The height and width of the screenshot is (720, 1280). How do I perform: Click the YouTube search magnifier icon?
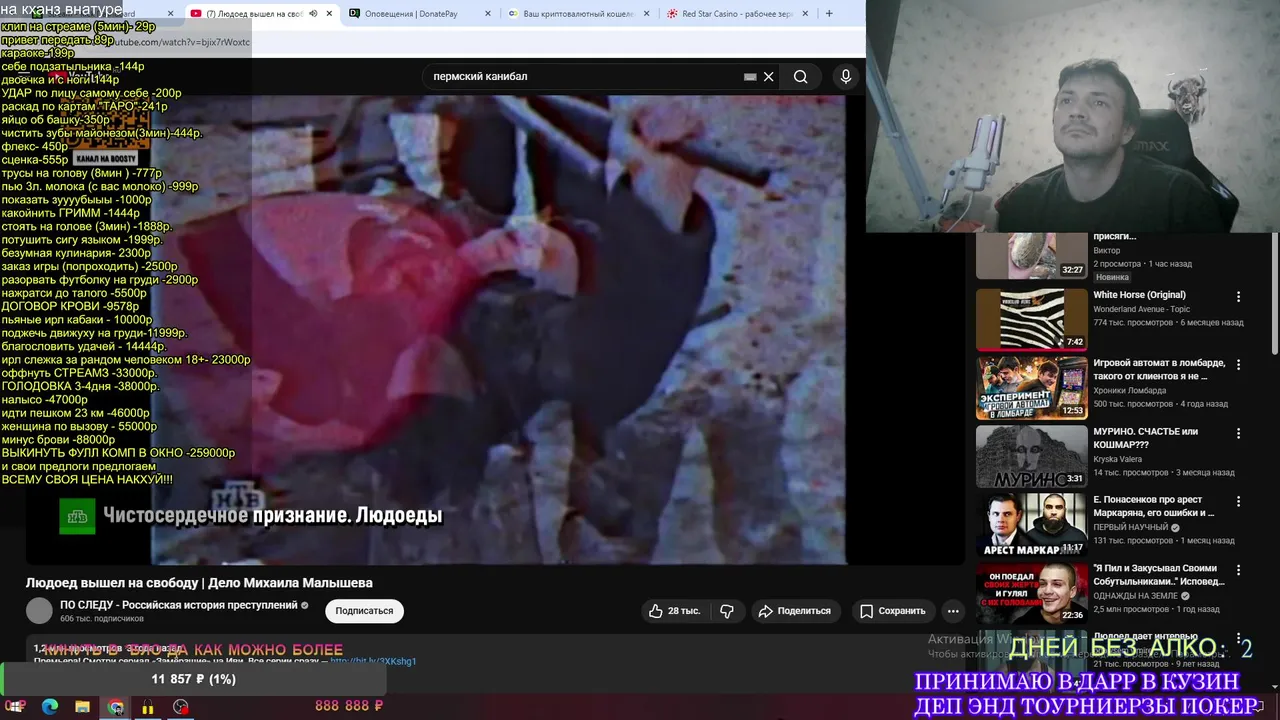(800, 77)
